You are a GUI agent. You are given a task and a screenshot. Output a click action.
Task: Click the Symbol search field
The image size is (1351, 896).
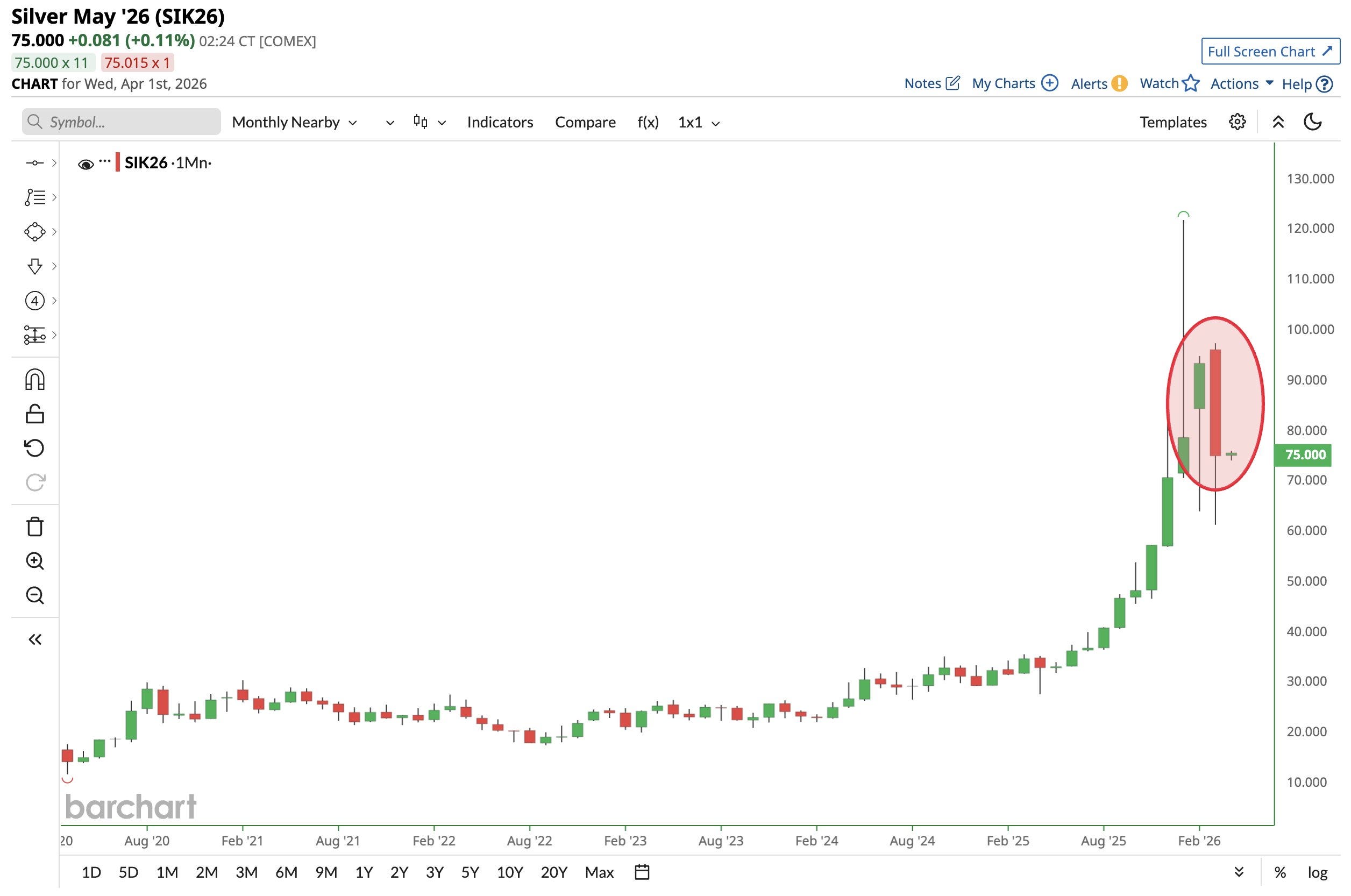(x=121, y=122)
